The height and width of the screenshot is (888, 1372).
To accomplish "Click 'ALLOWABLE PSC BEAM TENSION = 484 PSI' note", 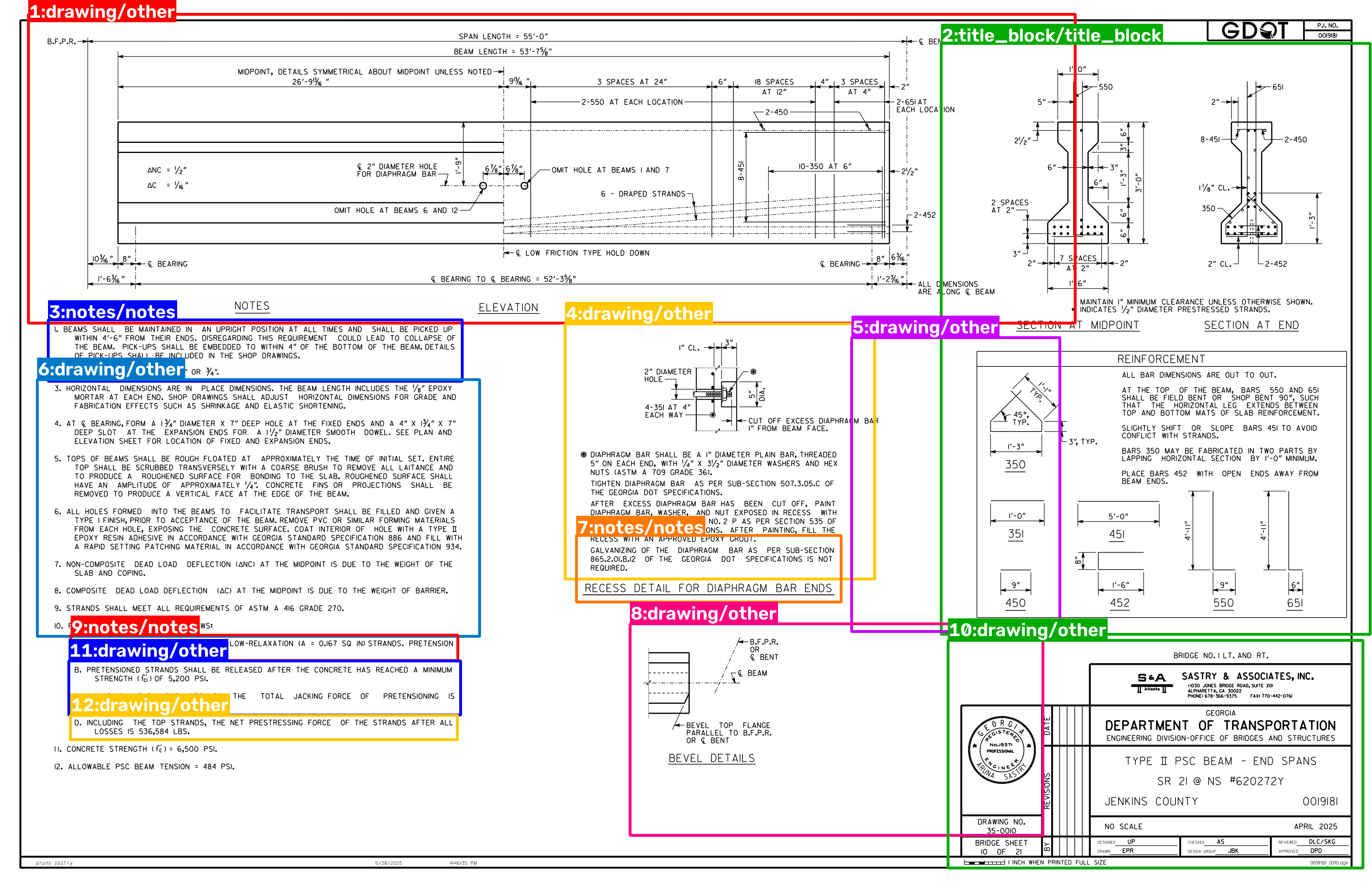I will coord(144,767).
